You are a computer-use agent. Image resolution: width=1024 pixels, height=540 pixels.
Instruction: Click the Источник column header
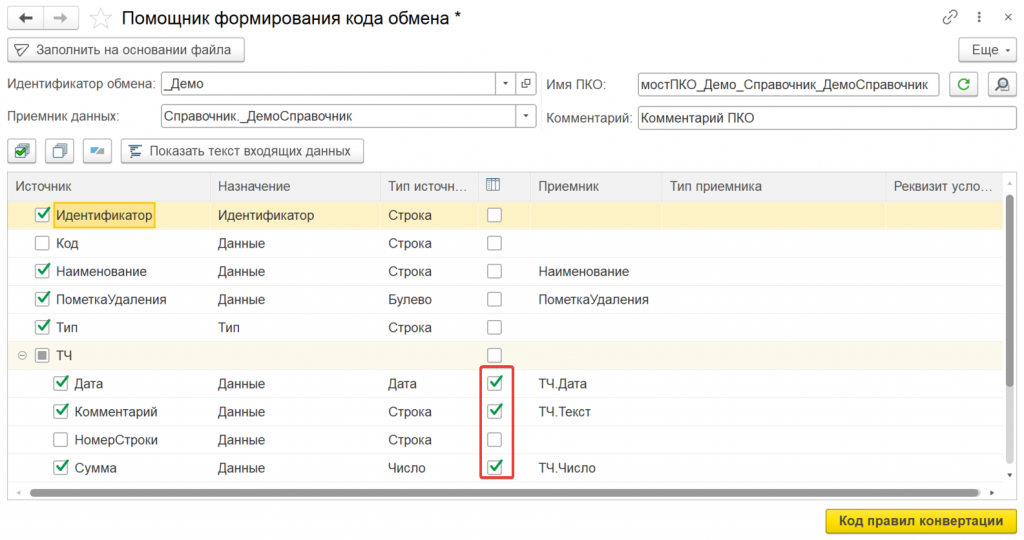tap(109, 186)
